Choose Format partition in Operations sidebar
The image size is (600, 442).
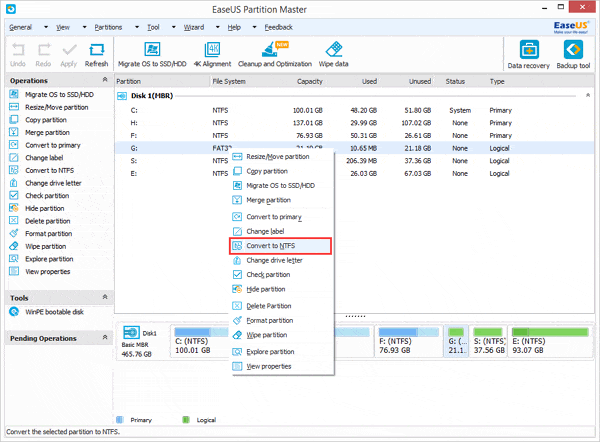pyautogui.click(x=49, y=233)
